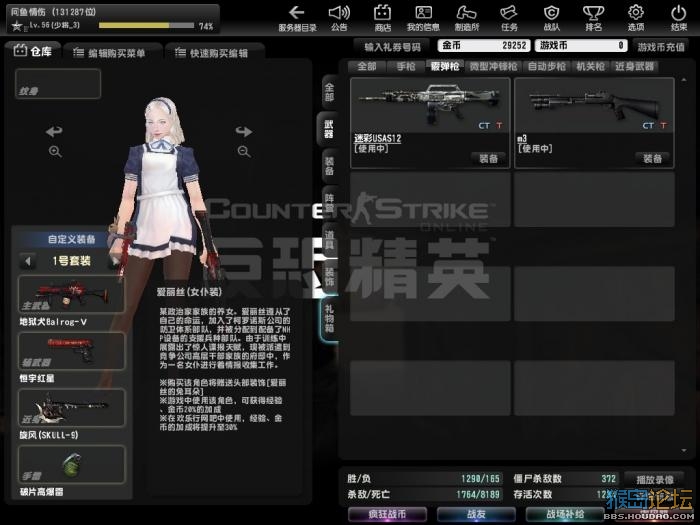Filter weapons by 机关枪 machine guns

point(590,67)
